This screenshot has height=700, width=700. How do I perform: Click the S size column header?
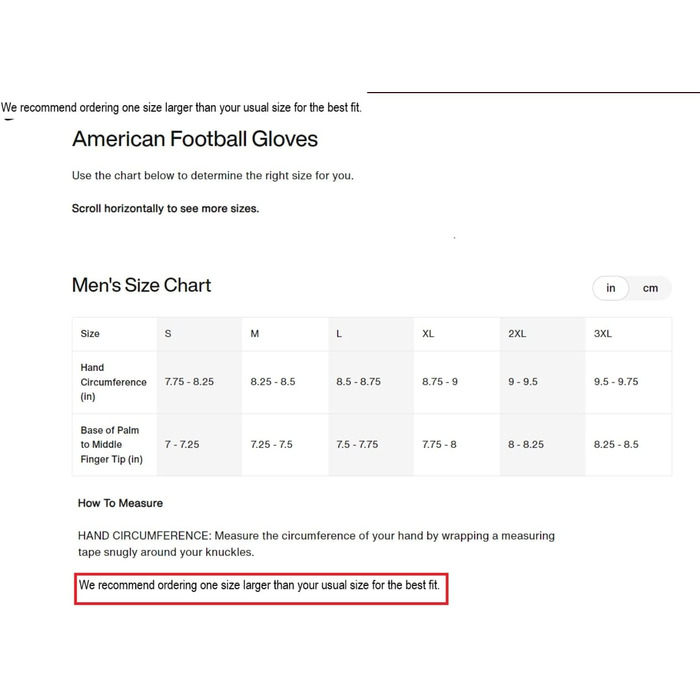click(x=168, y=333)
